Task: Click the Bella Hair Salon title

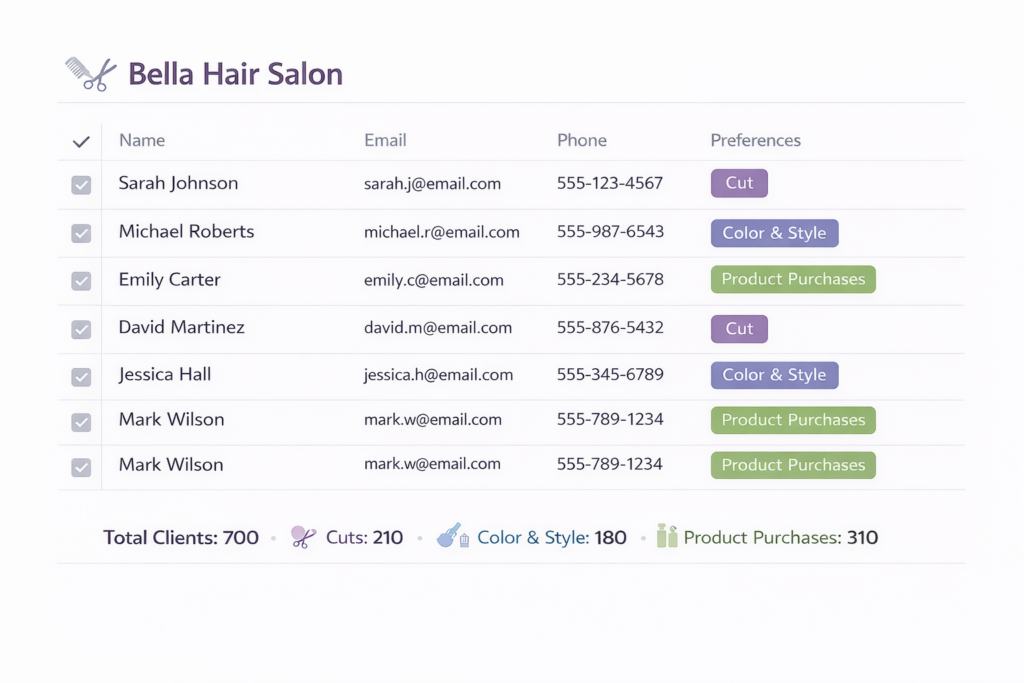Action: (x=236, y=74)
